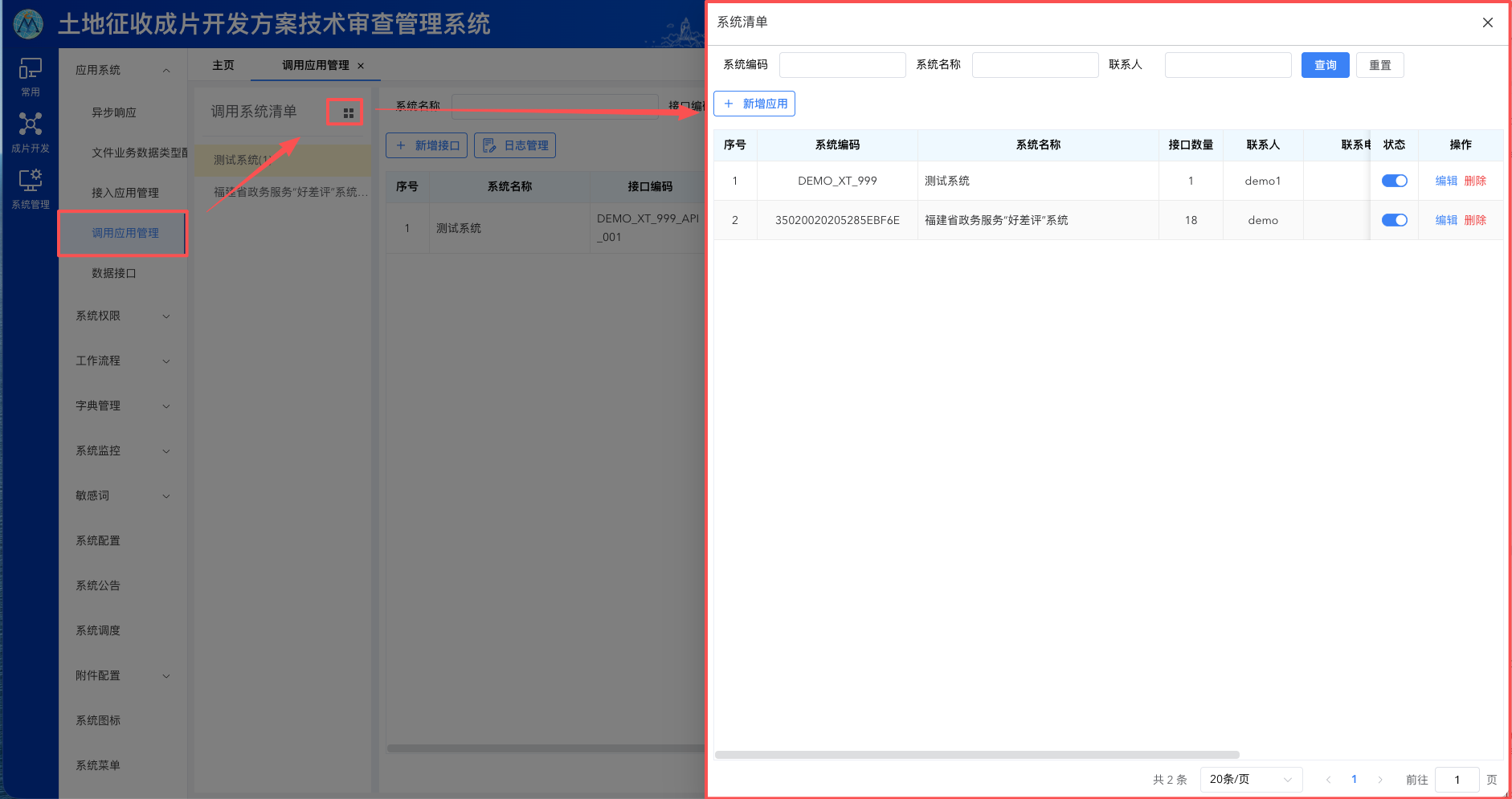This screenshot has height=799, width=1512.
Task: Open 日志管理 with its log icon
Action: (489, 145)
